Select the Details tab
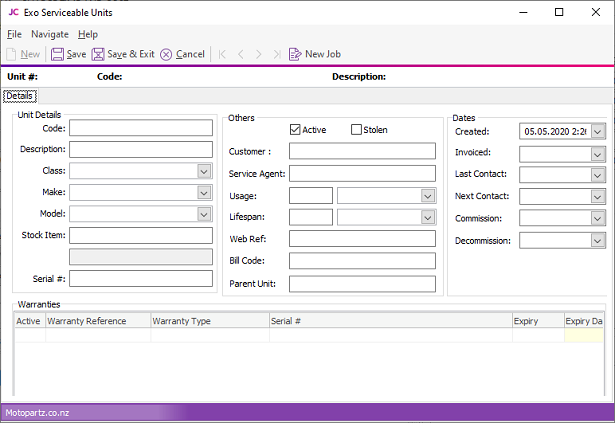This screenshot has height=423, width=615. pos(20,96)
